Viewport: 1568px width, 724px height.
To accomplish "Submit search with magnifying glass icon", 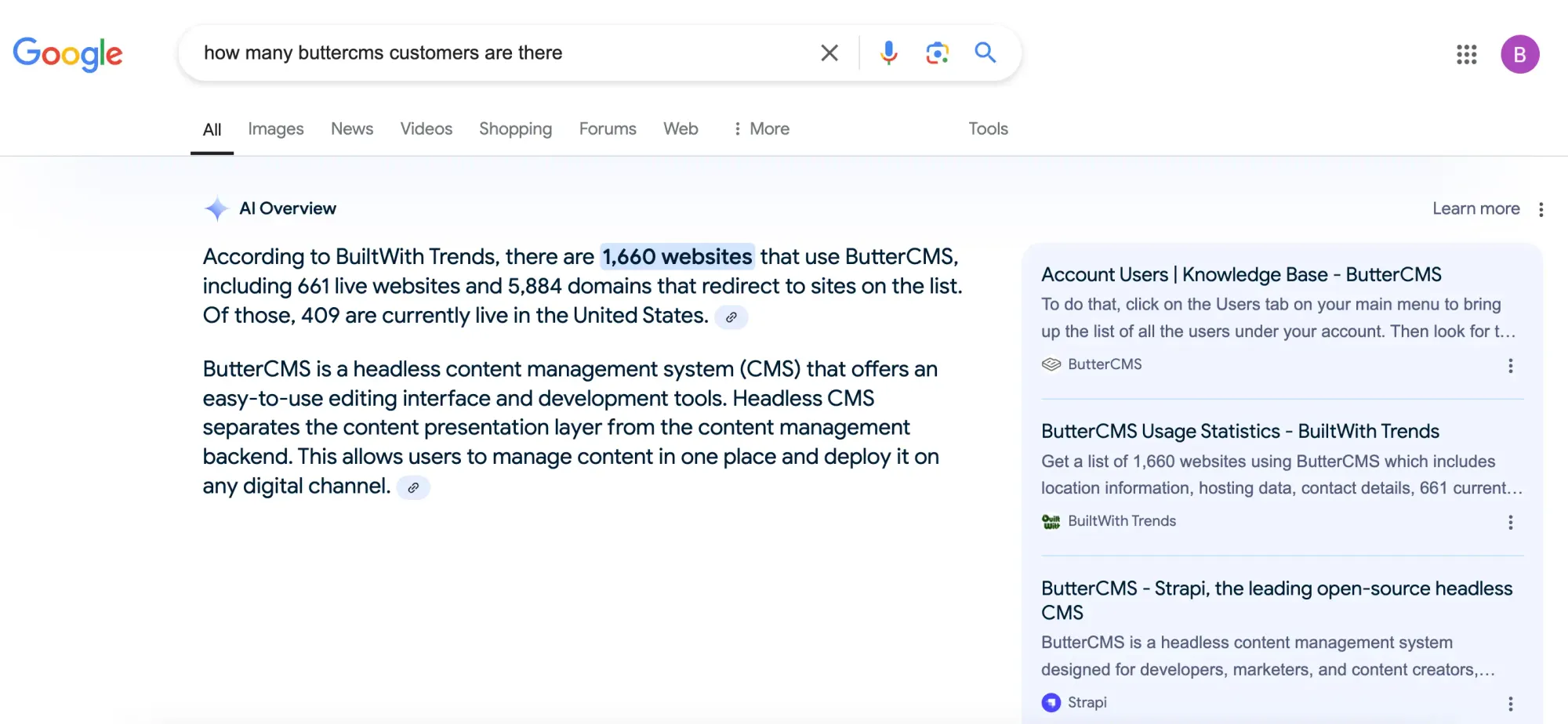I will pyautogui.click(x=985, y=52).
